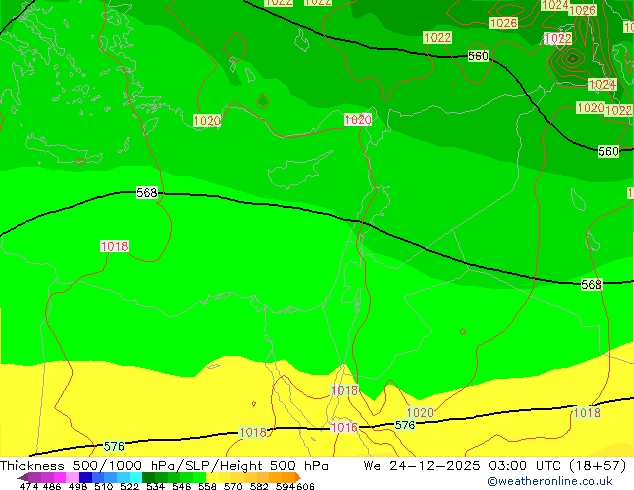The image size is (634, 490).
Task: Select the dark blue legend color swatch
Action: (x=85, y=477)
